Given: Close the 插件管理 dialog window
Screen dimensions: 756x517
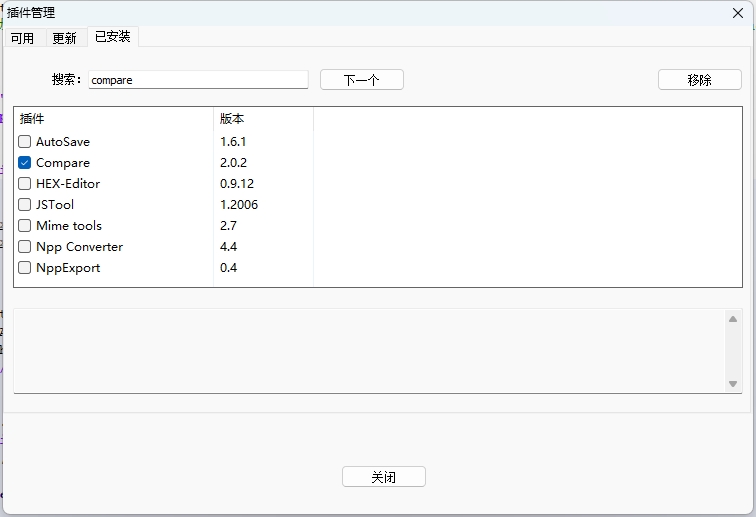Looking at the screenshot, I should [x=738, y=13].
